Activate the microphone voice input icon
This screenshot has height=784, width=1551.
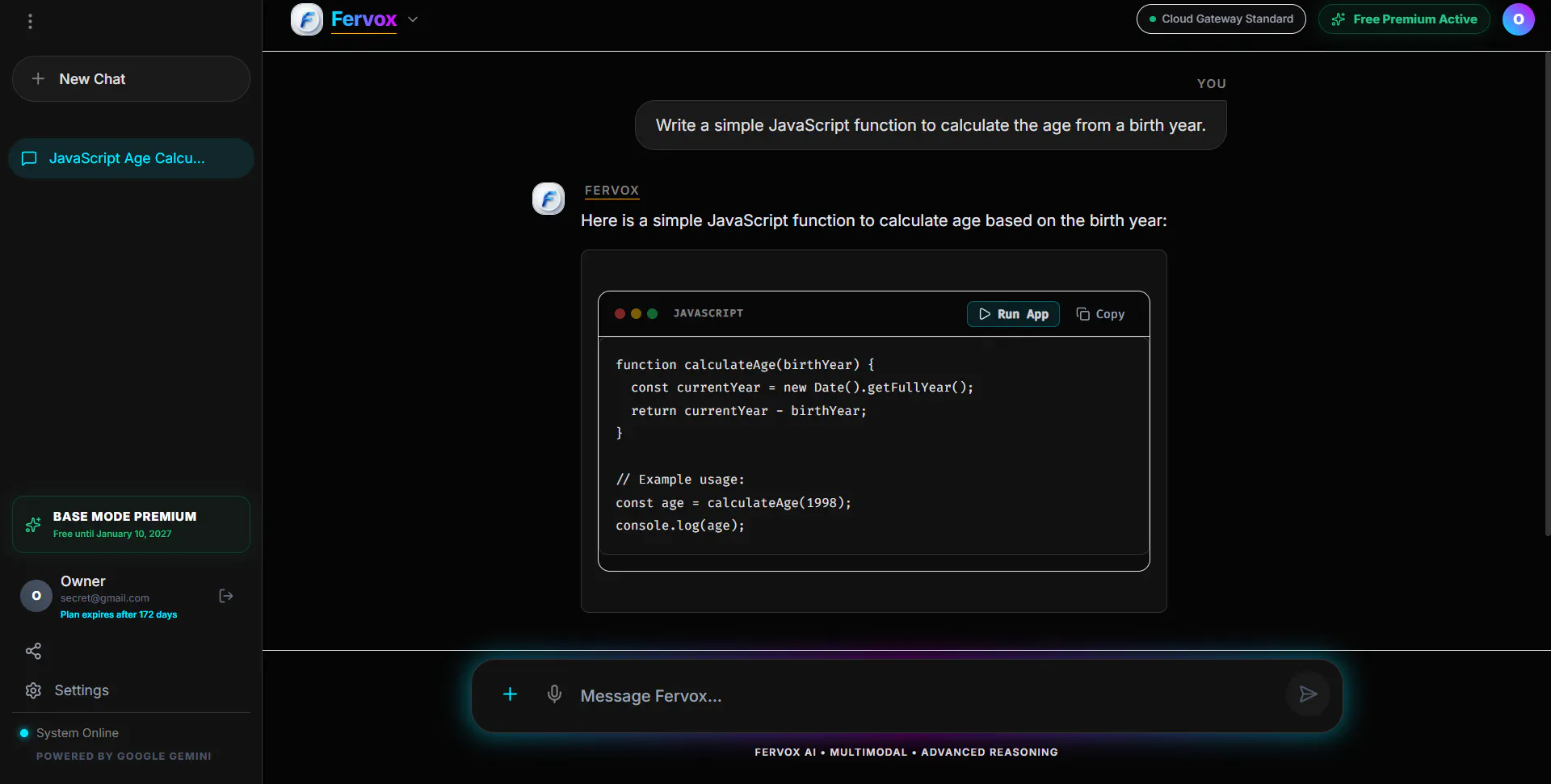(x=554, y=694)
